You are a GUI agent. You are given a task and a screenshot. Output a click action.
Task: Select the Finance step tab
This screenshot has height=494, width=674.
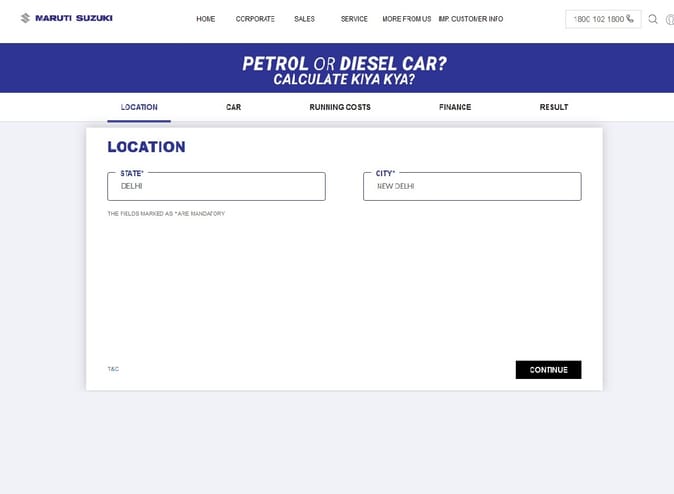point(455,107)
